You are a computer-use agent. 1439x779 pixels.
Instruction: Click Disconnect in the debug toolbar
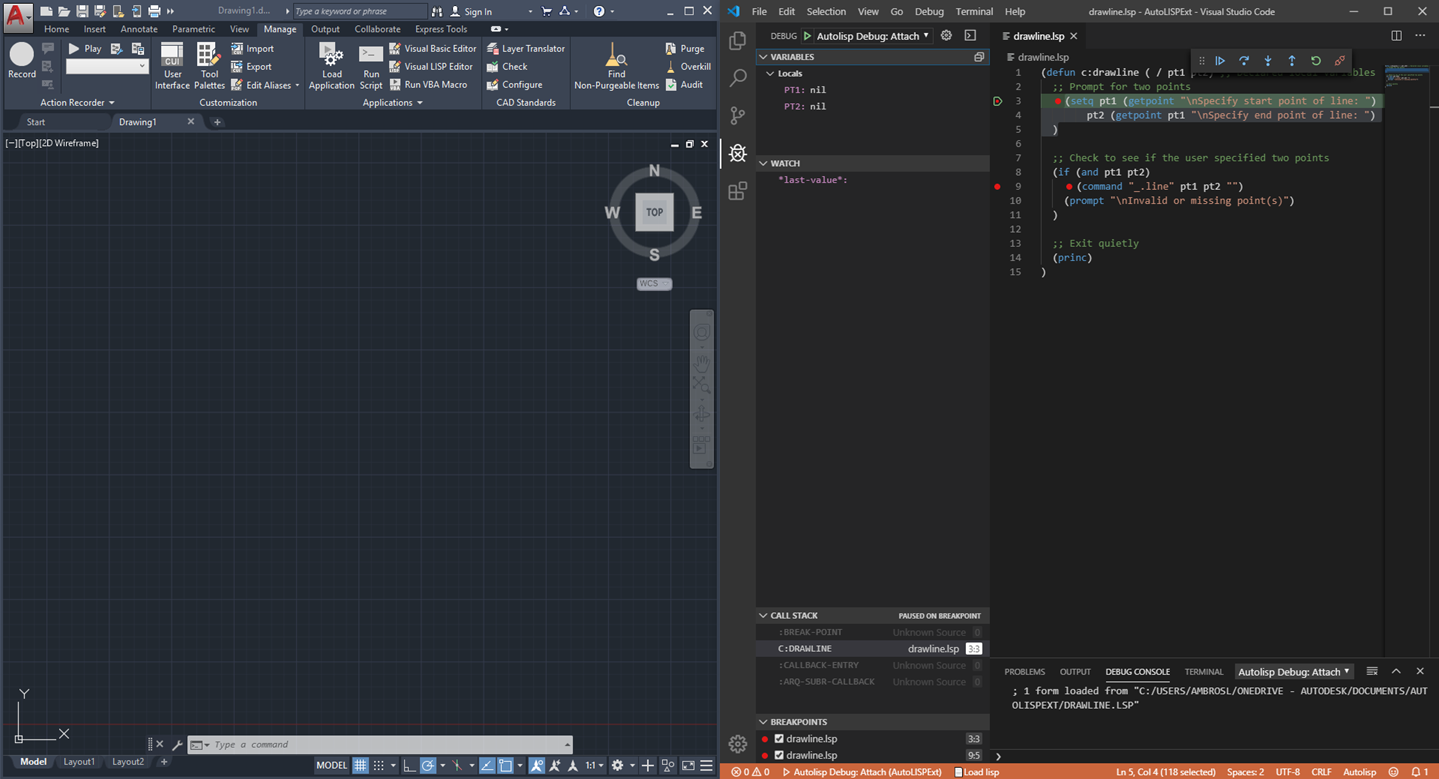1340,61
